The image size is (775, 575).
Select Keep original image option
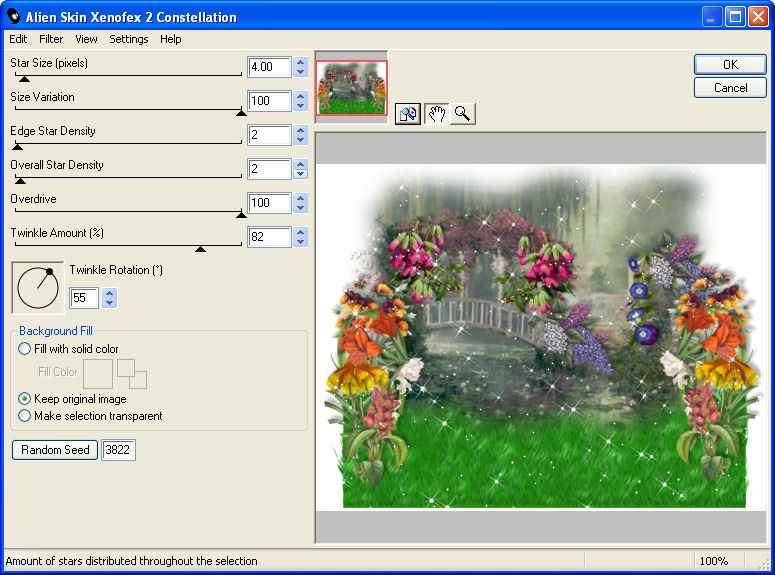click(x=25, y=399)
